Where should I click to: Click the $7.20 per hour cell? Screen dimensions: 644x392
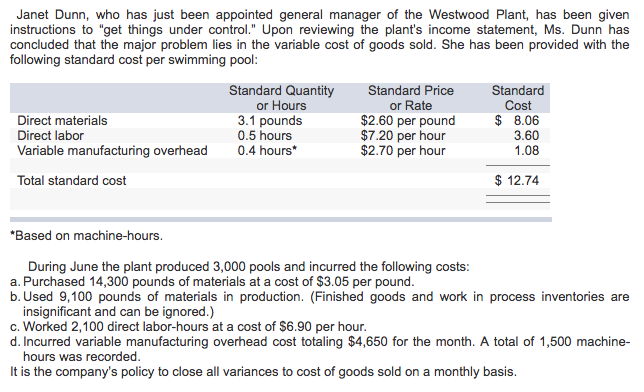point(403,136)
